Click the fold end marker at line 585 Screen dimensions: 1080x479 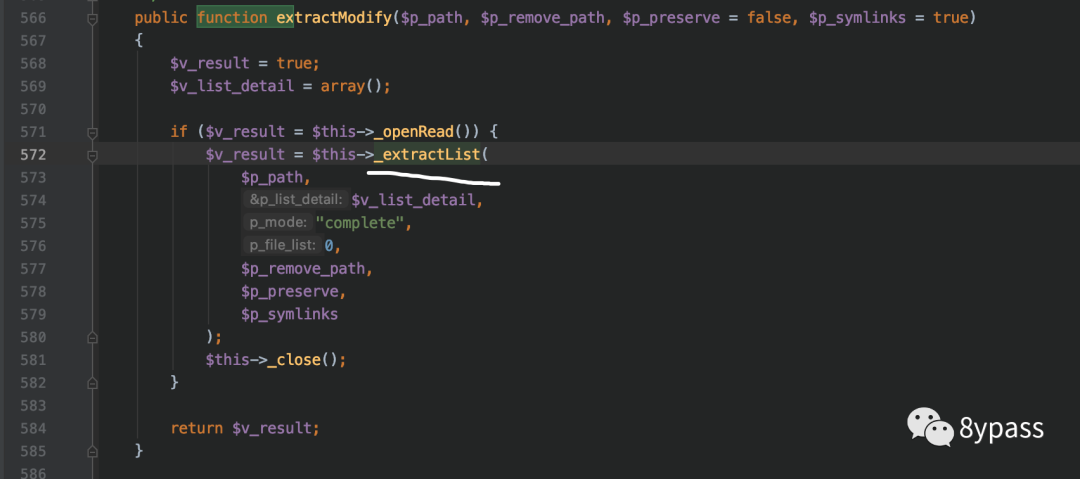click(x=92, y=451)
